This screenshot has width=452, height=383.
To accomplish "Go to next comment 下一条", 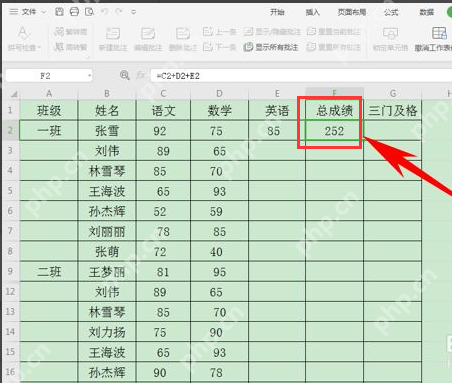I will point(219,47).
